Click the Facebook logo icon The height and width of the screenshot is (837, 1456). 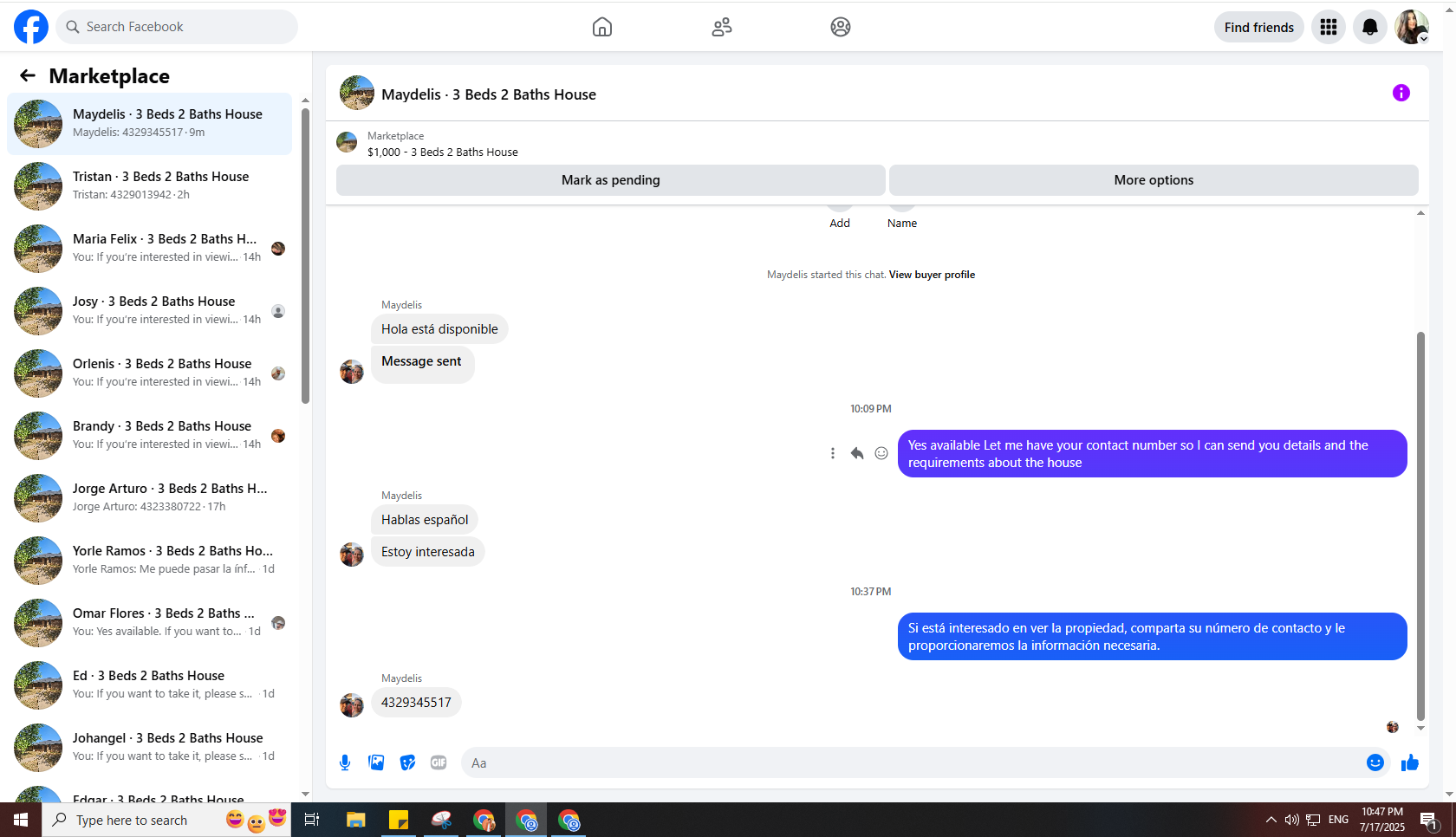click(x=31, y=27)
